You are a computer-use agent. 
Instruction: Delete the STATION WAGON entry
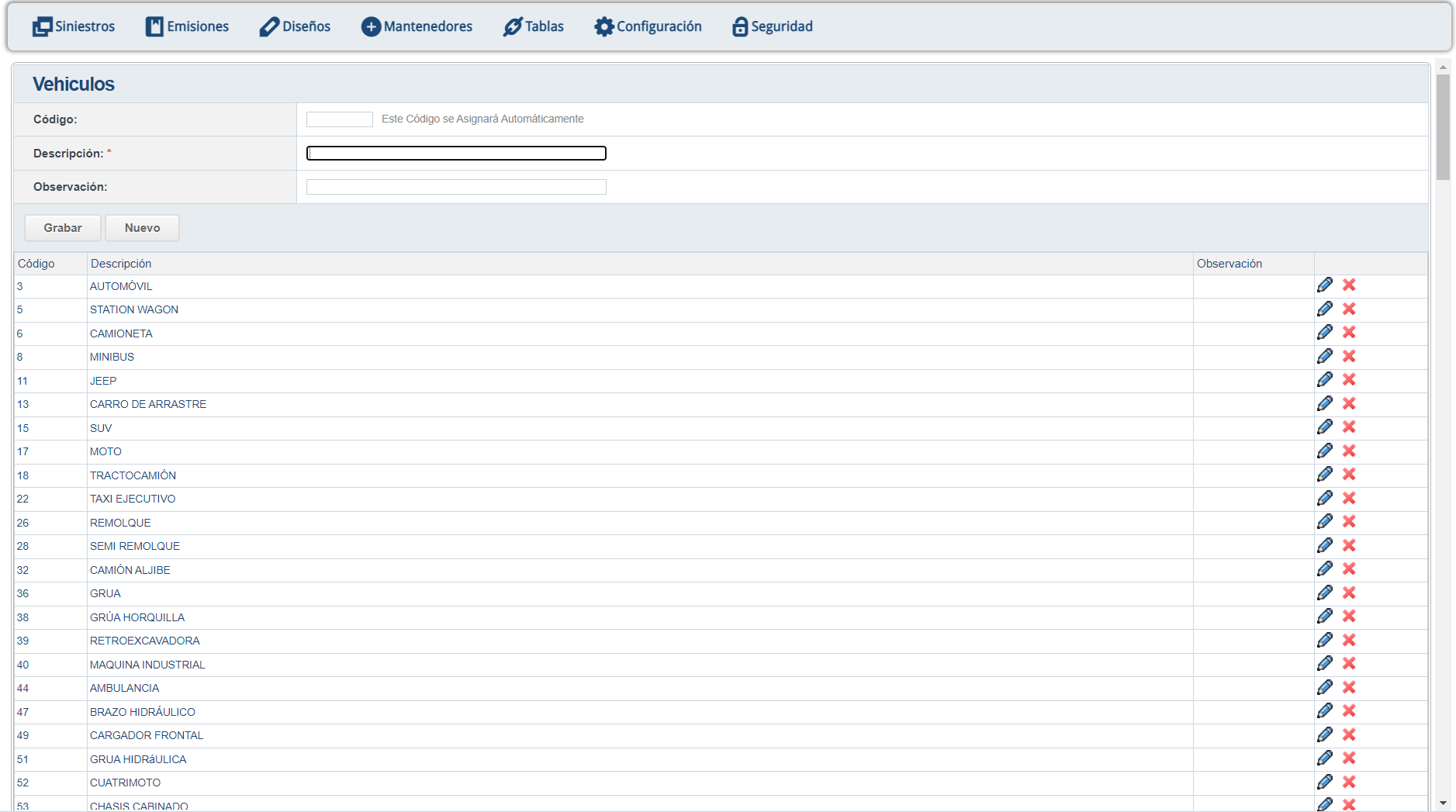(x=1349, y=309)
